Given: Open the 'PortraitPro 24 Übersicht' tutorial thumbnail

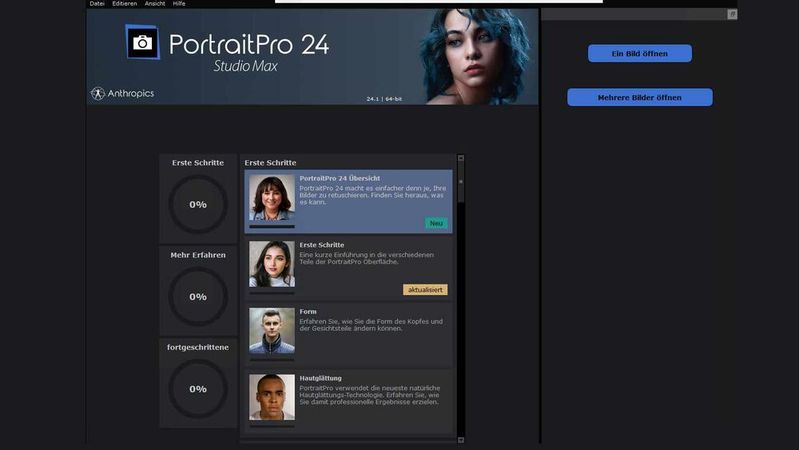Looking at the screenshot, I should 272,198.
